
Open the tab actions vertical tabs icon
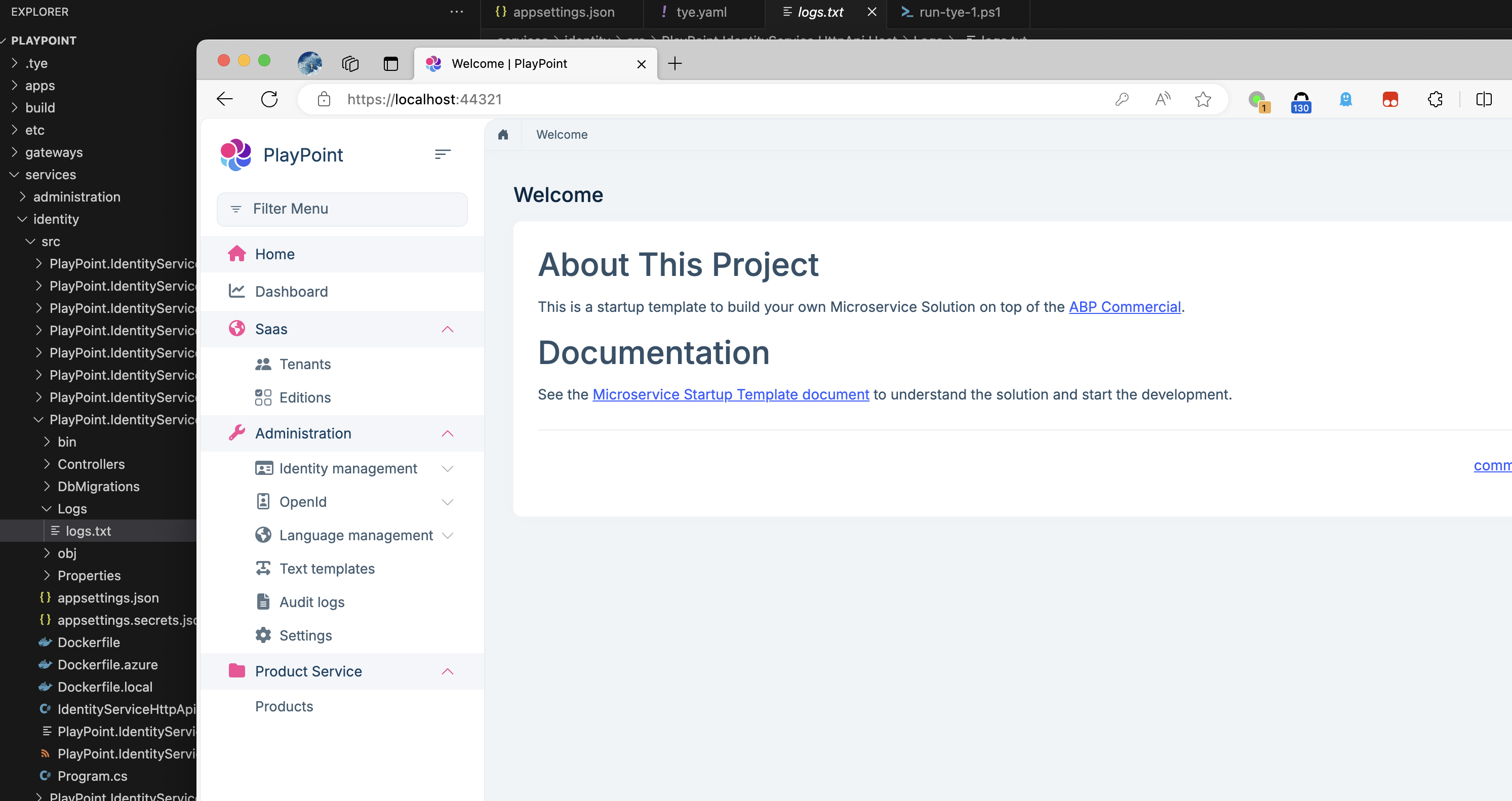pyautogui.click(x=391, y=63)
